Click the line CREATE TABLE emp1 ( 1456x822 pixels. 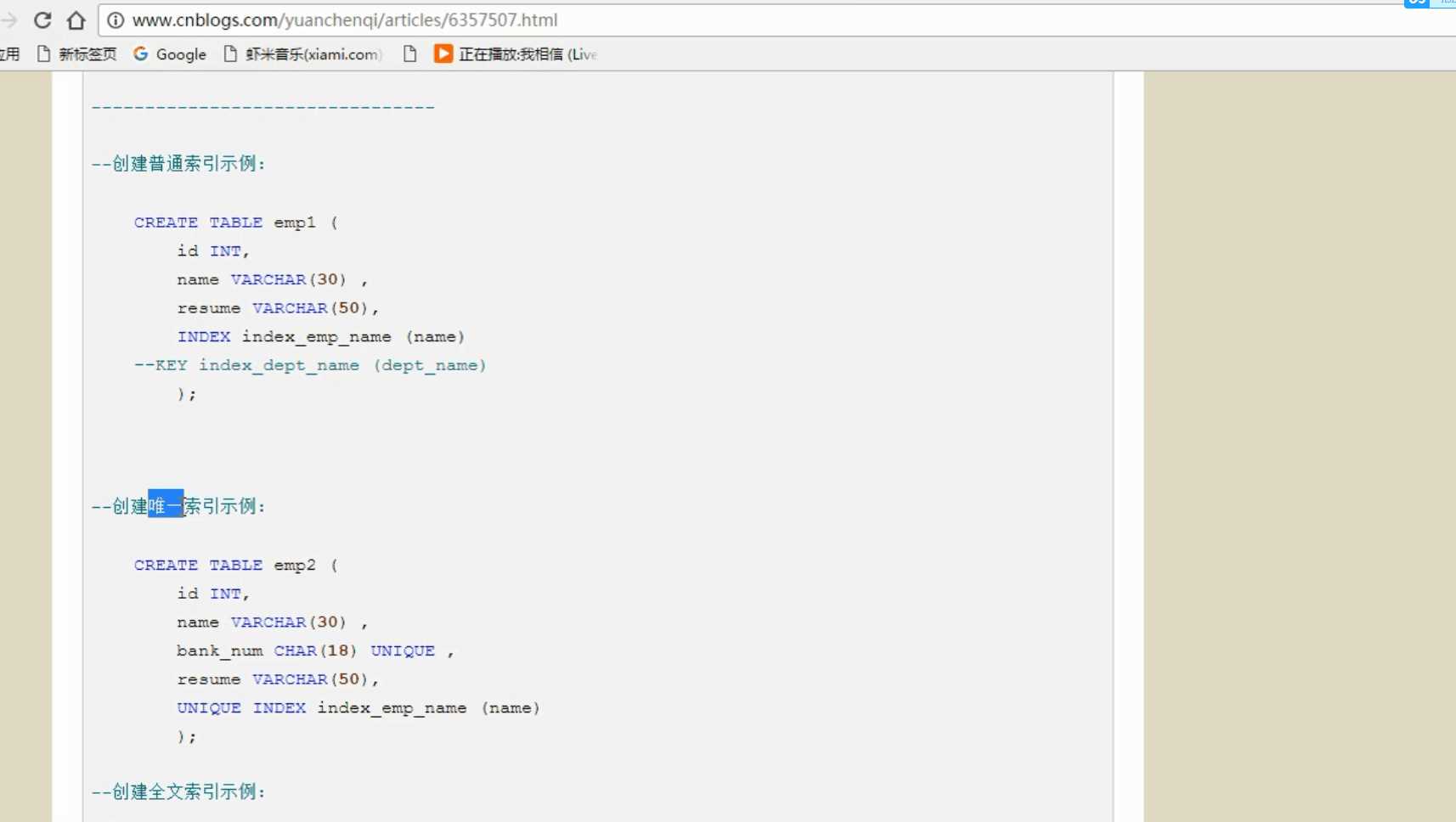point(236,222)
